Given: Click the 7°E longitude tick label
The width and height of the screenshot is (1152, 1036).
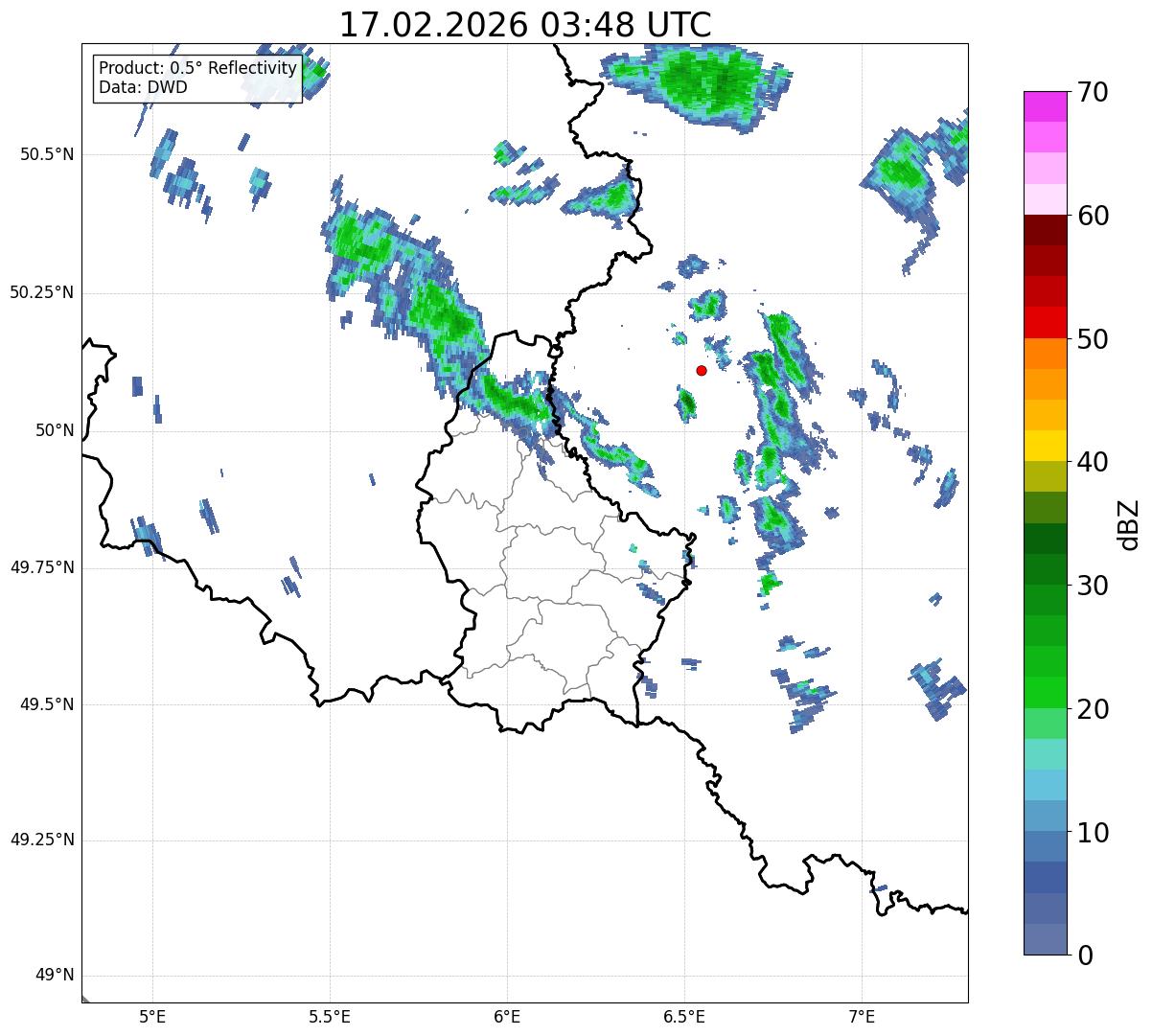Looking at the screenshot, I should 862,1016.
